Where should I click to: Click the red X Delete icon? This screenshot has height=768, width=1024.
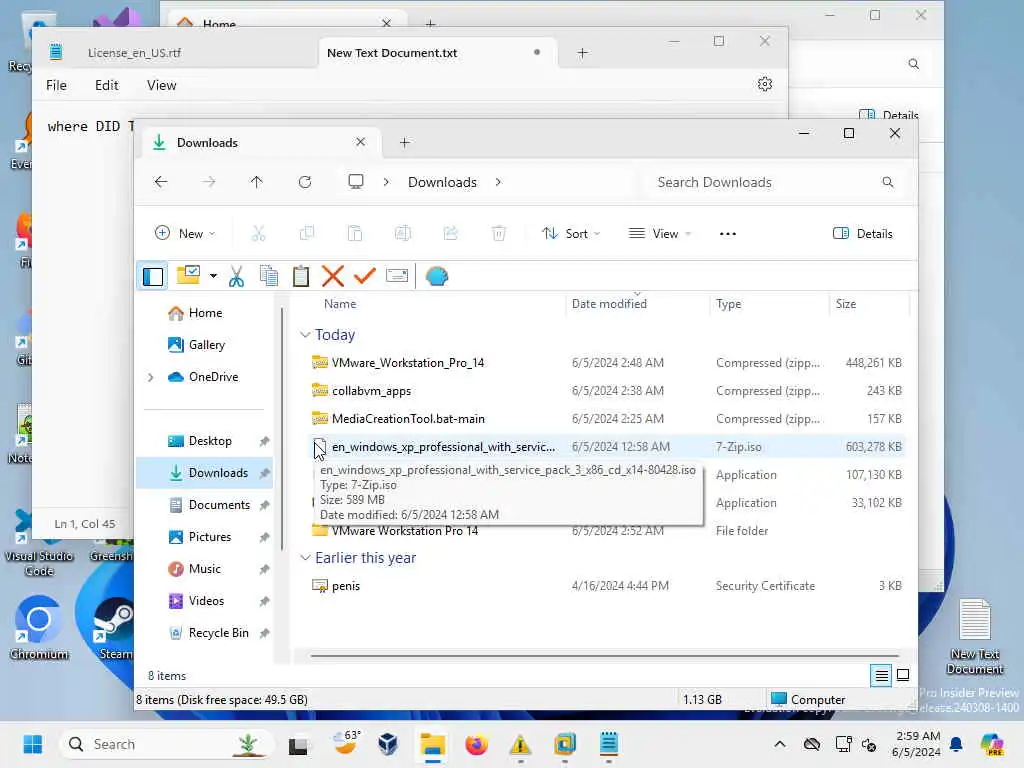(x=333, y=276)
